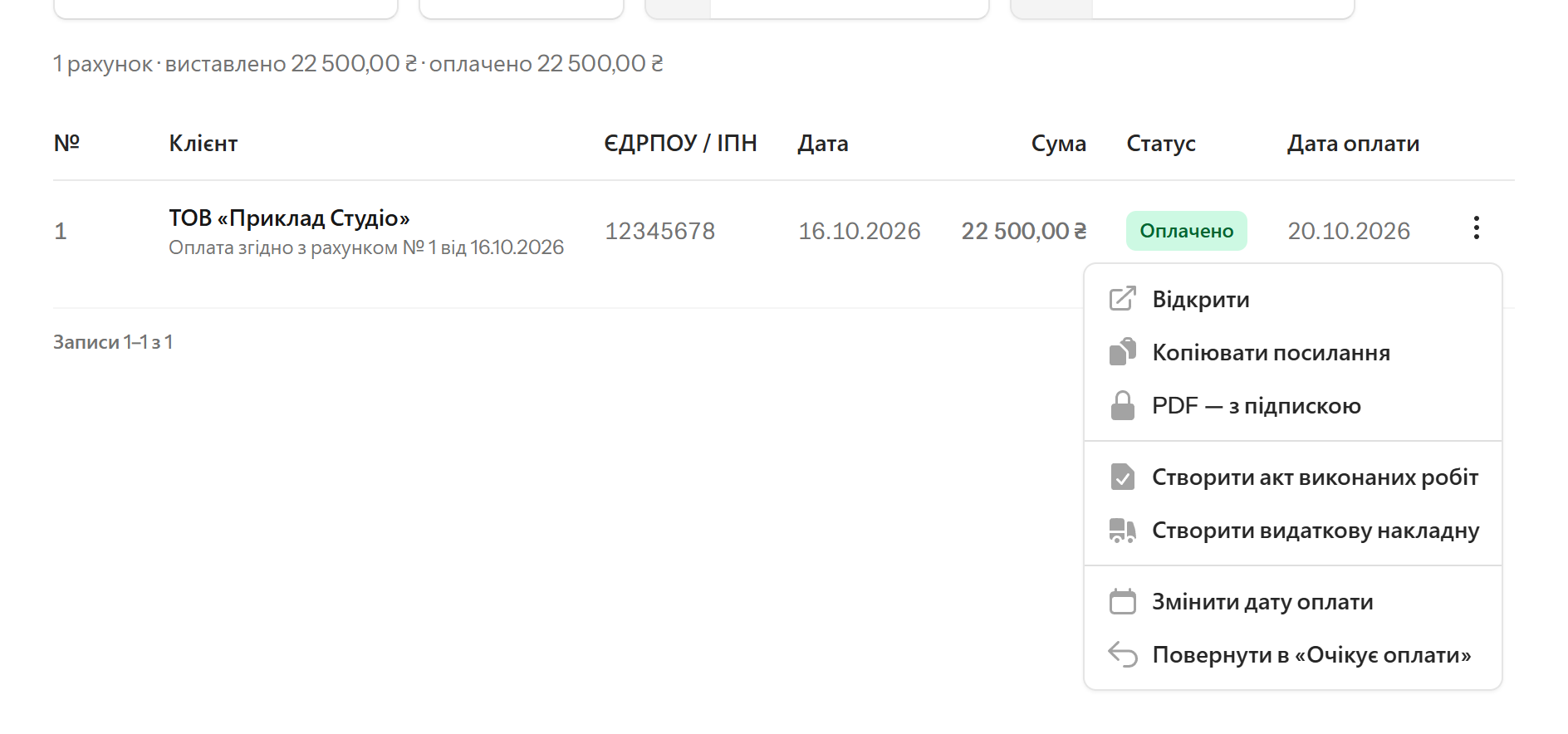Click the Записи 1–1 з 1 pagination text
This screenshot has height=734, width=1568.
(x=113, y=342)
